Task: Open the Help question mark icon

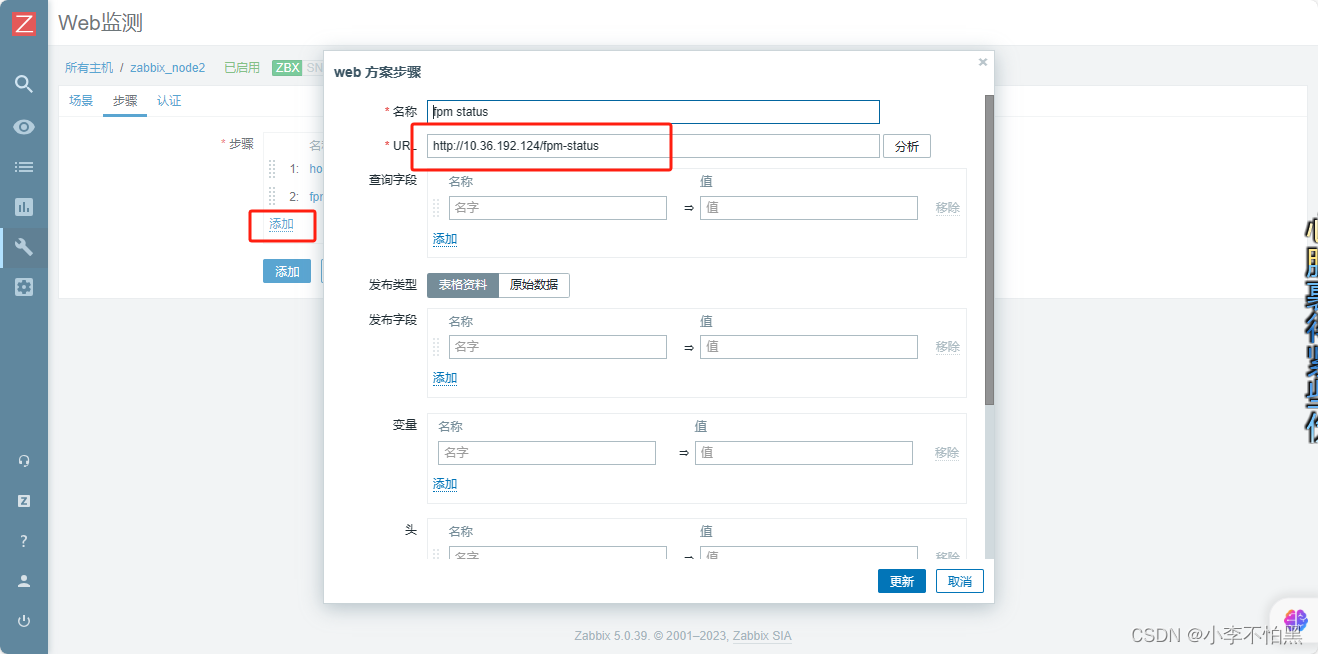Action: pyautogui.click(x=24, y=541)
